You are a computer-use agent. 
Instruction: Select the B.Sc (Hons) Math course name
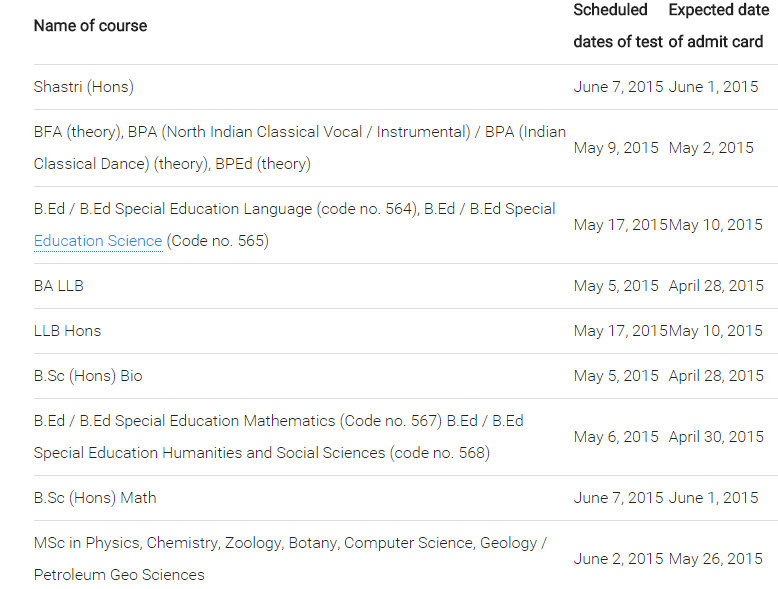(x=95, y=498)
